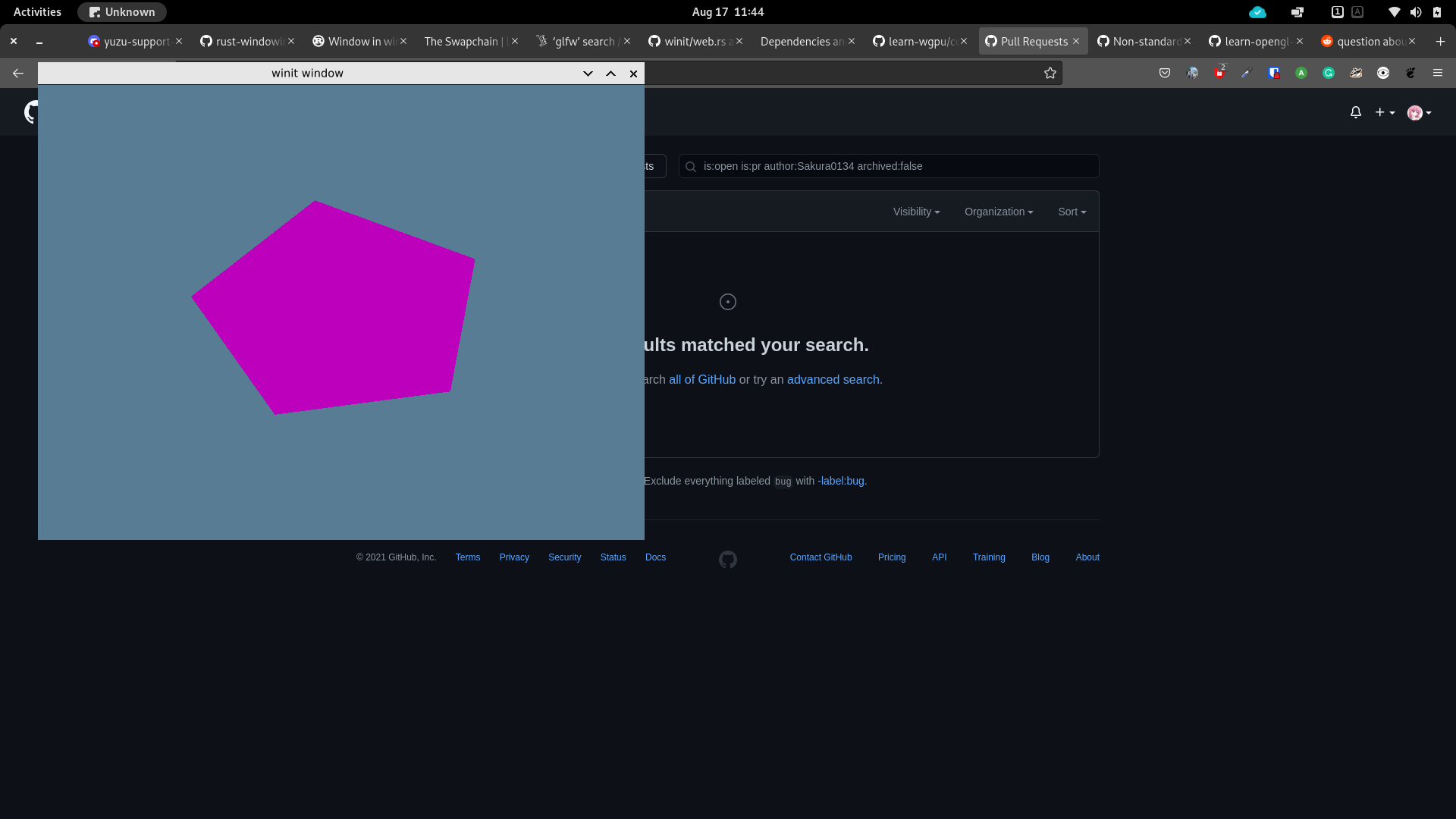
Task: Bookmark the current page with the star
Action: point(1050,72)
